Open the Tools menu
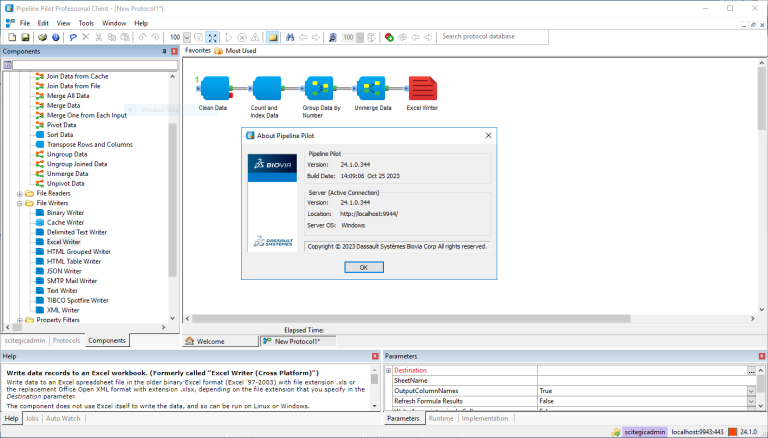This screenshot has height=438, width=768. click(x=86, y=23)
